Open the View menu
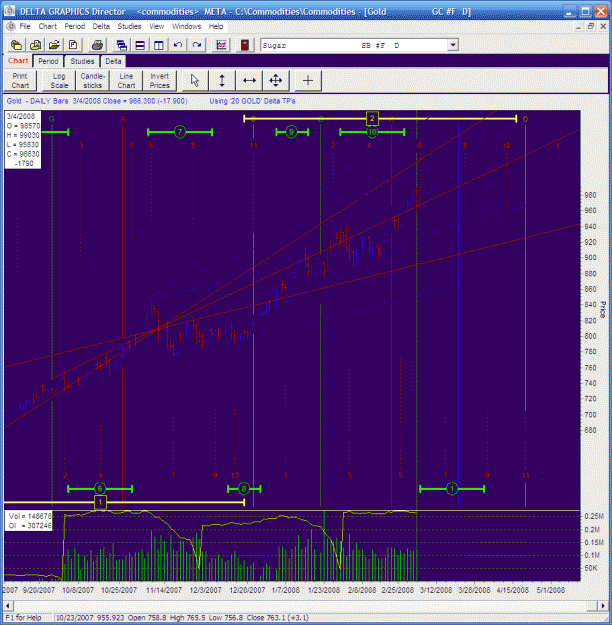This screenshot has width=612, height=625. (x=157, y=26)
